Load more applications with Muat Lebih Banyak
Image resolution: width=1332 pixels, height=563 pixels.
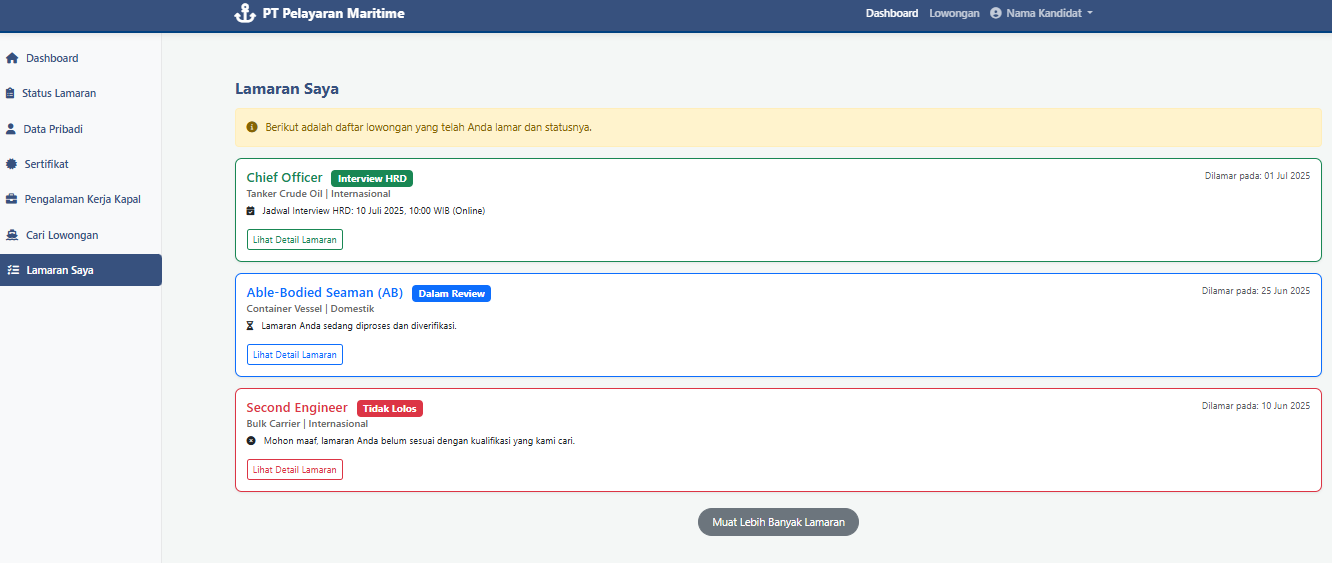point(778,522)
